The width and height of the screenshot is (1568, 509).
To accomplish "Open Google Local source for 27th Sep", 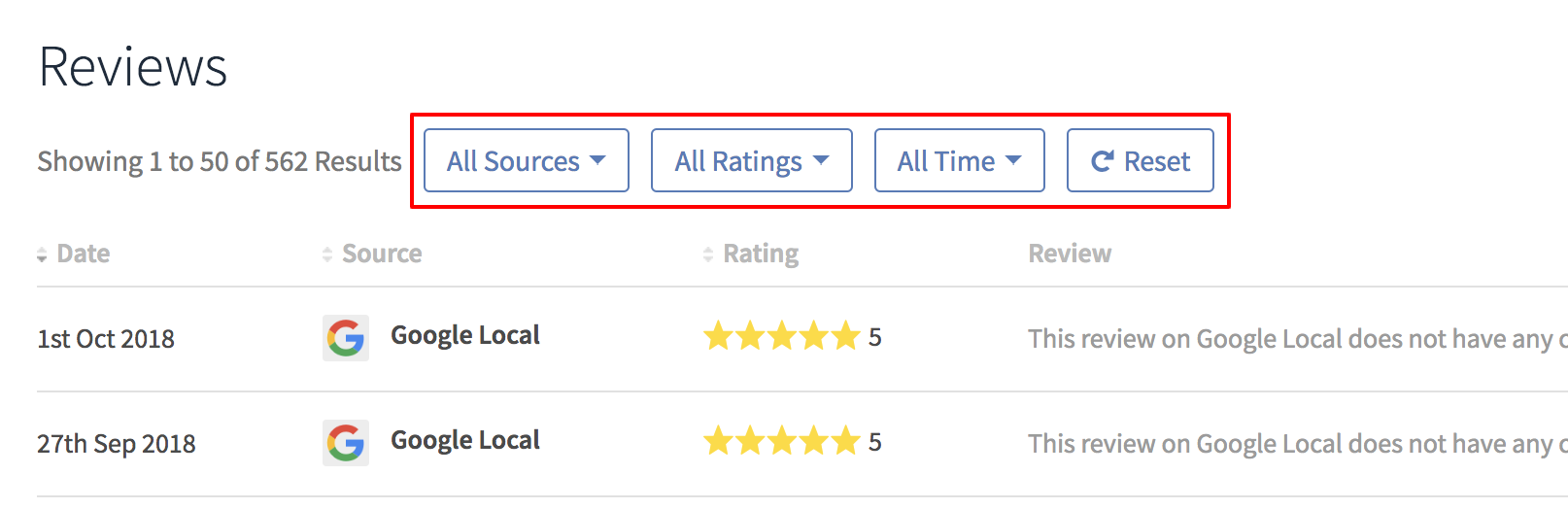I will (x=465, y=440).
